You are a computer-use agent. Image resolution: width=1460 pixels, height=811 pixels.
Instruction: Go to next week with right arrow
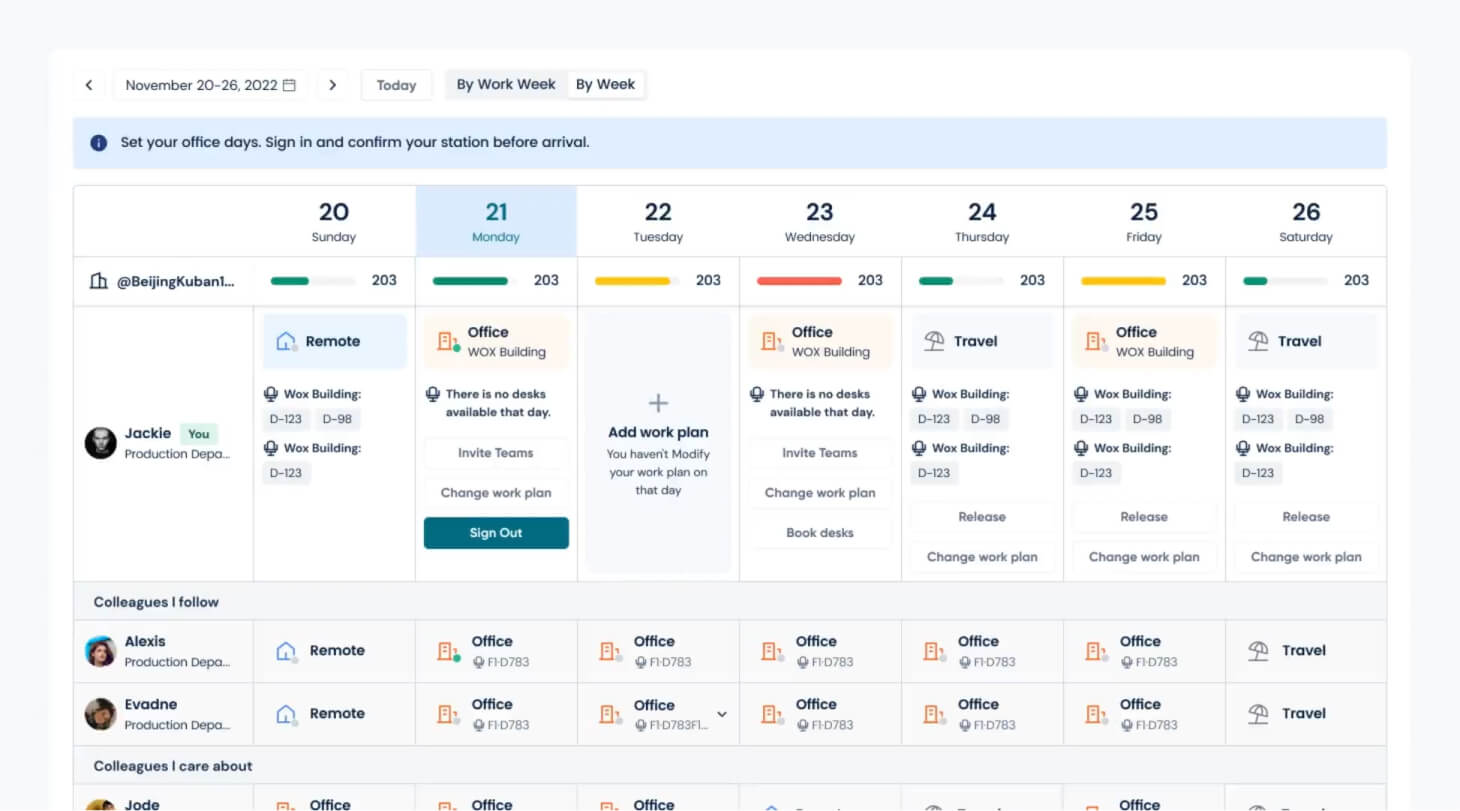click(x=333, y=85)
